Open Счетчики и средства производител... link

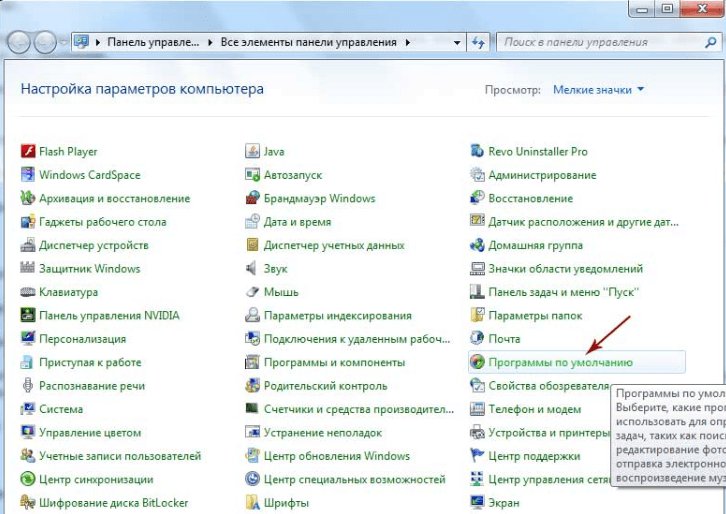pos(359,409)
